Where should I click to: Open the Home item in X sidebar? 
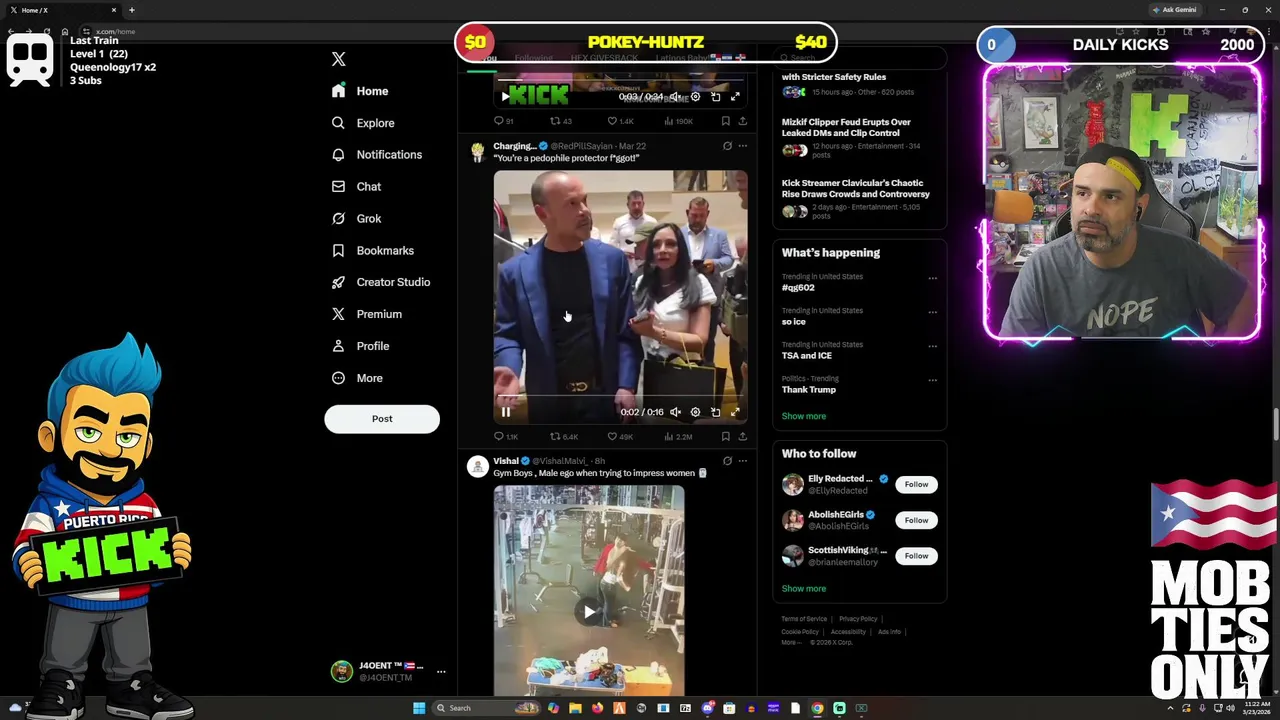click(359, 91)
